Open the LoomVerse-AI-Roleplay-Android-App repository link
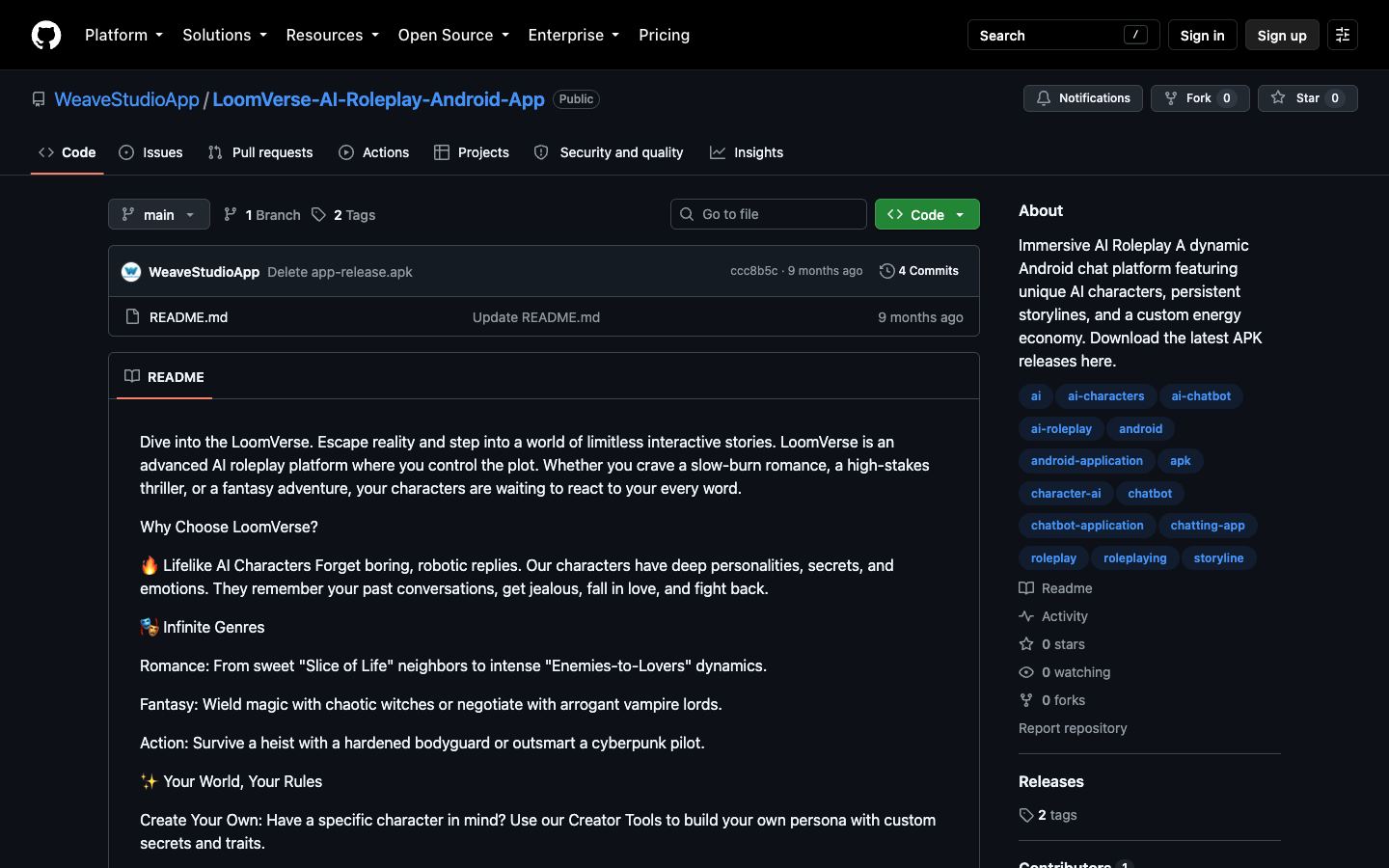This screenshot has width=1389, height=868. click(378, 99)
